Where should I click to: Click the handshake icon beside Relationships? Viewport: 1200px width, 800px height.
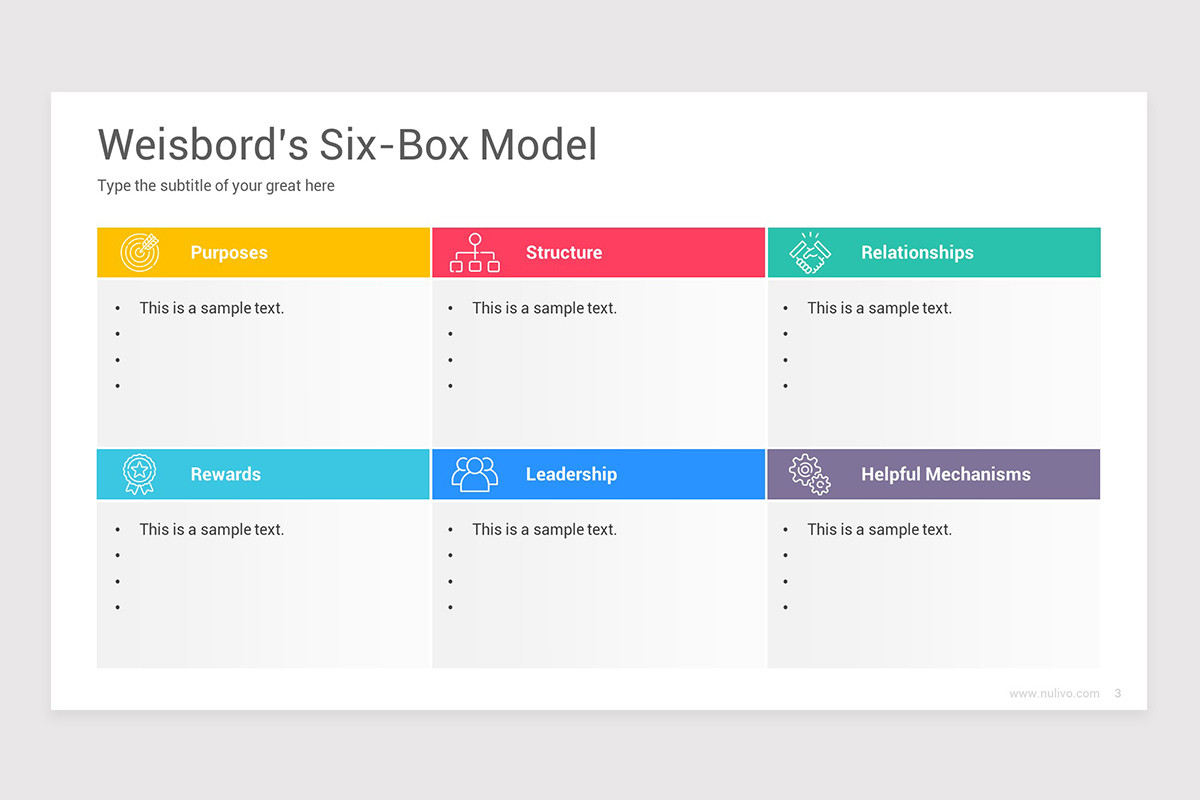(809, 252)
